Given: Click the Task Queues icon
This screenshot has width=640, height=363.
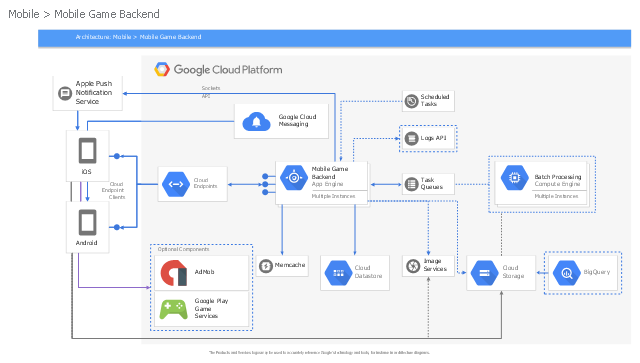Looking at the screenshot, I should click(x=411, y=184).
